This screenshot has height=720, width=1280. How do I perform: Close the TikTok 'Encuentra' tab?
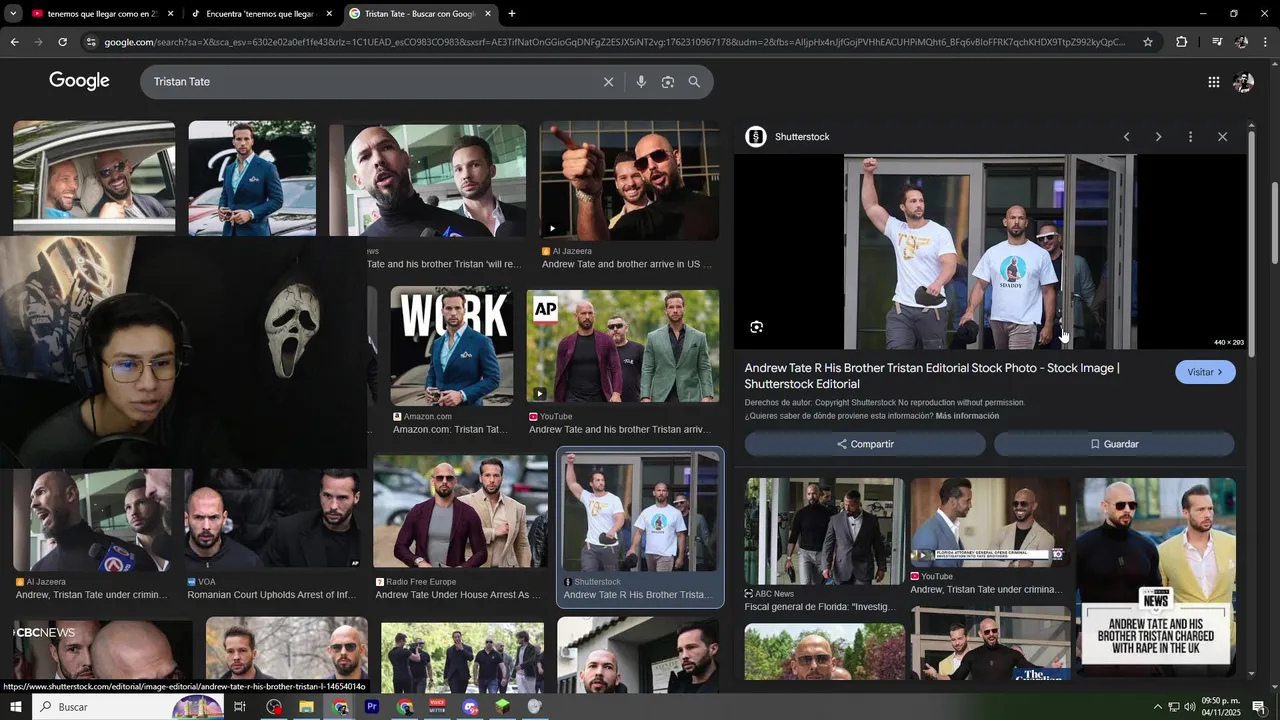pos(329,14)
